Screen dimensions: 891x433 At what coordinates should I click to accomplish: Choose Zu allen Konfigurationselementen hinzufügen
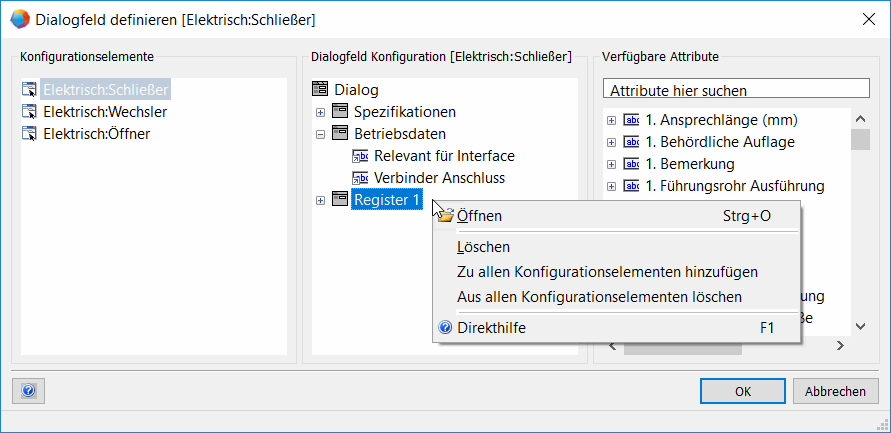607,271
